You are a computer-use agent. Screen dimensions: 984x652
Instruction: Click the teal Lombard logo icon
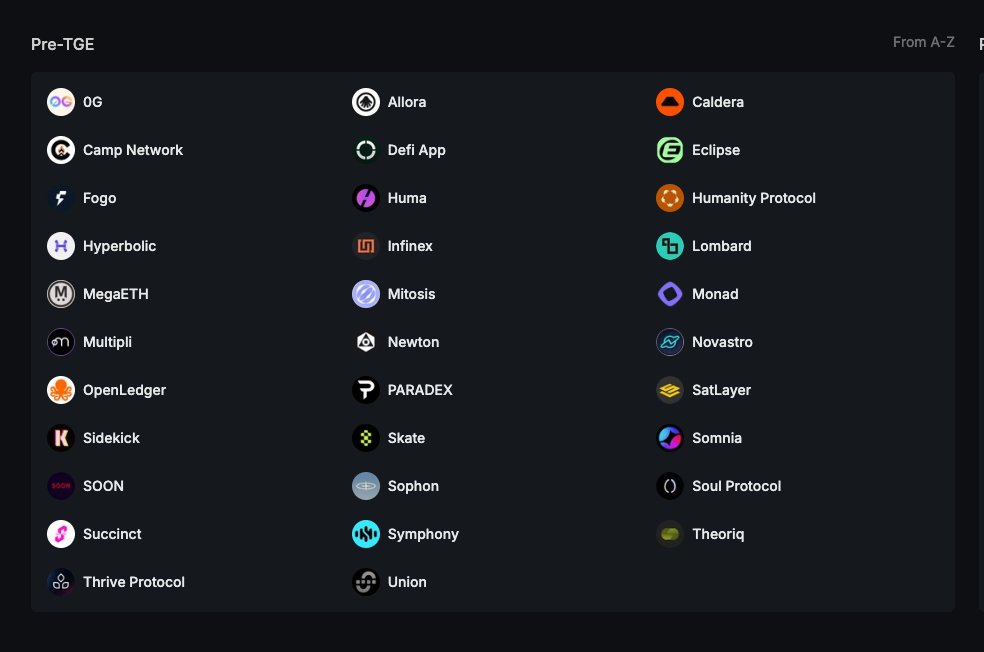670,246
